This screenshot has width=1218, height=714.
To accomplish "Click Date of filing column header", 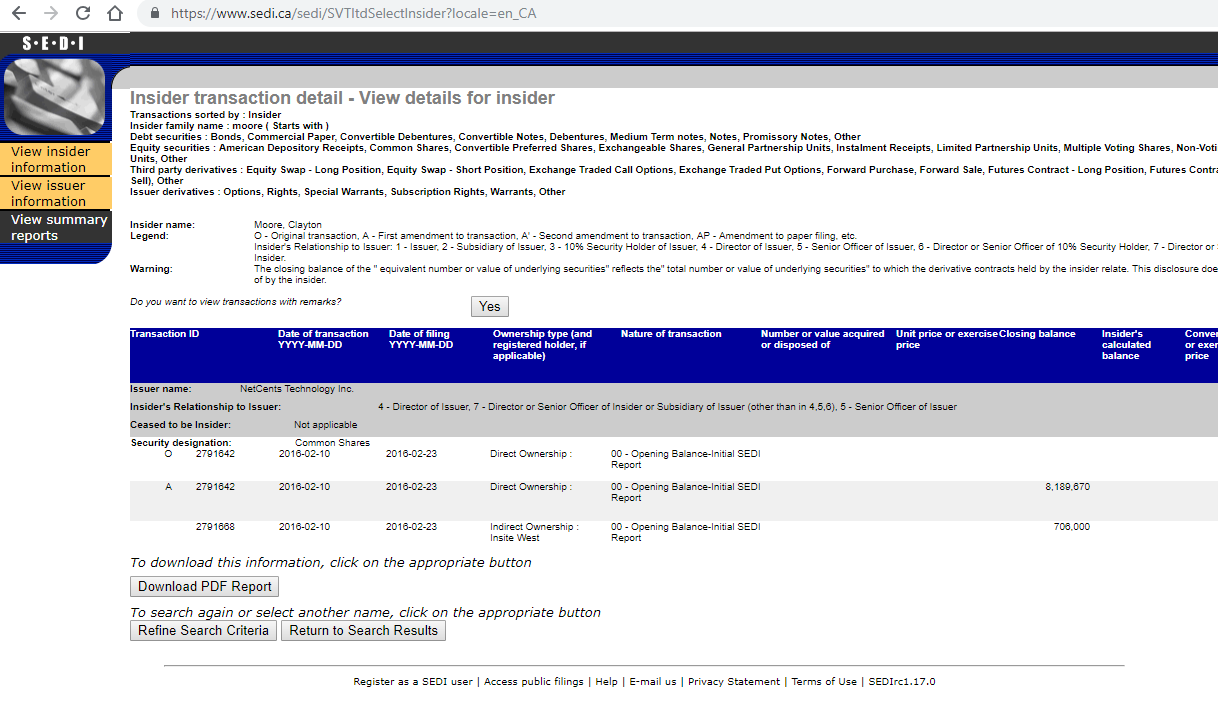I will (x=421, y=339).
